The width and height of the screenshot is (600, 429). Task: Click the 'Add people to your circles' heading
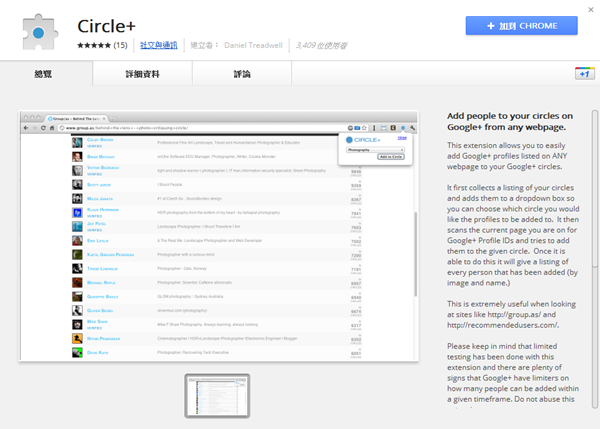point(510,121)
